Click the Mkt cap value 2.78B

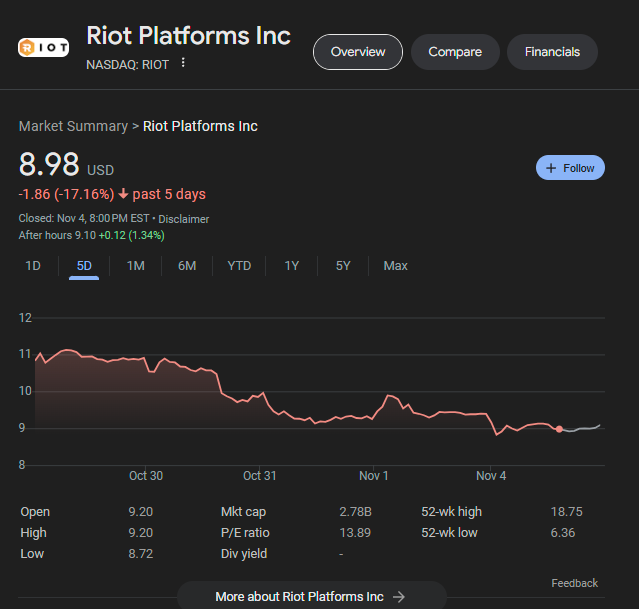click(355, 512)
